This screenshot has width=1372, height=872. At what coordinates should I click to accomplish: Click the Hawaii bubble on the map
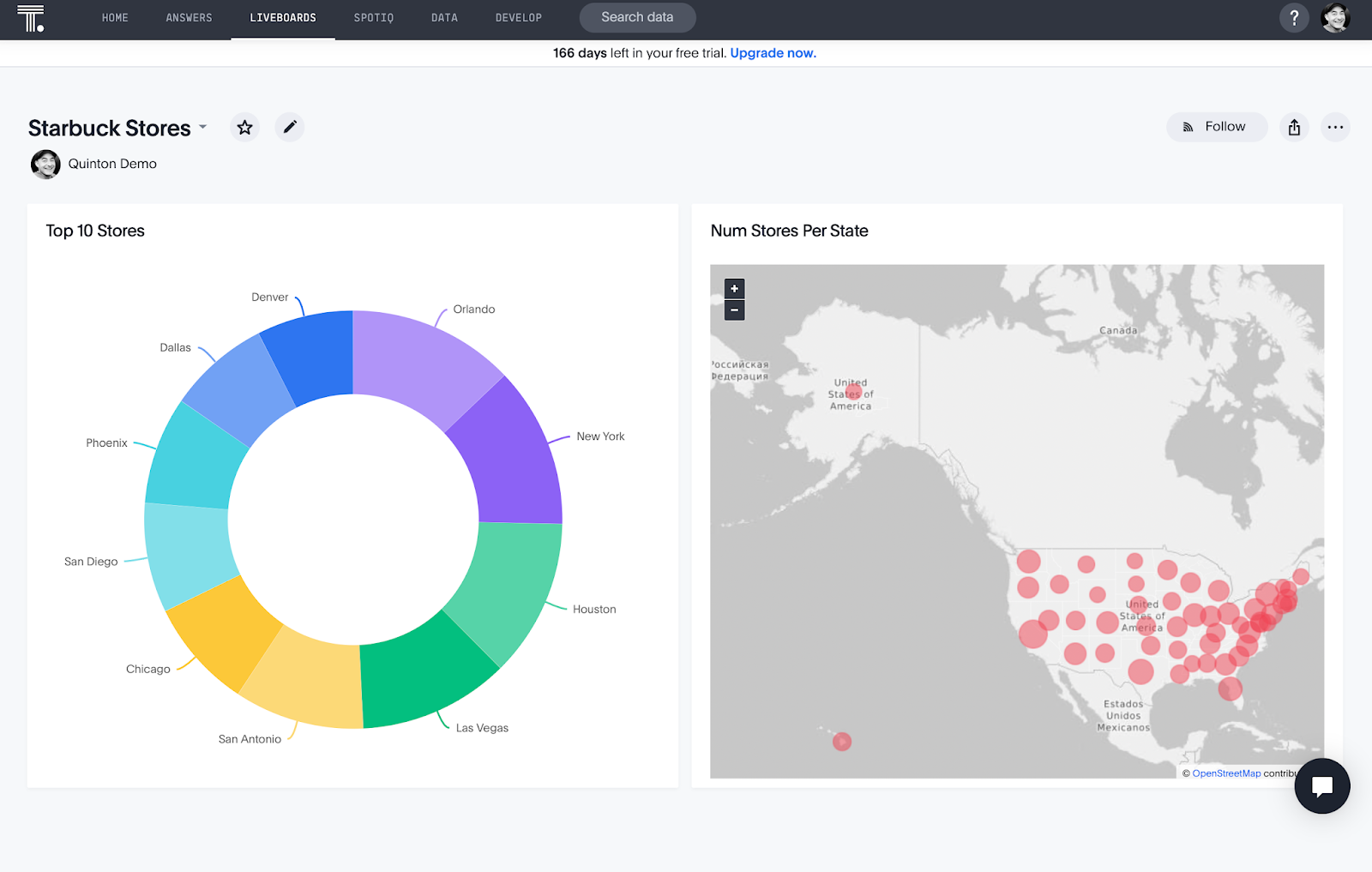tap(842, 742)
